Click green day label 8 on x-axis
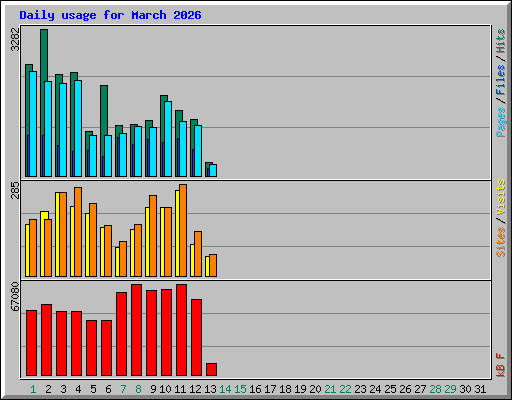This screenshot has height=400, width=512. pos(138,389)
